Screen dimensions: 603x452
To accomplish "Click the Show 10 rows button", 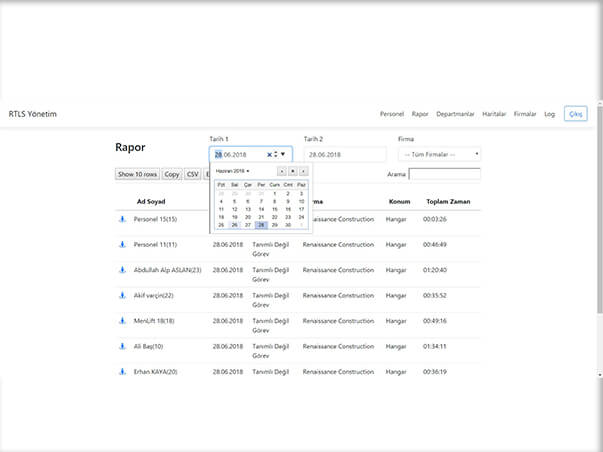I will point(137,174).
